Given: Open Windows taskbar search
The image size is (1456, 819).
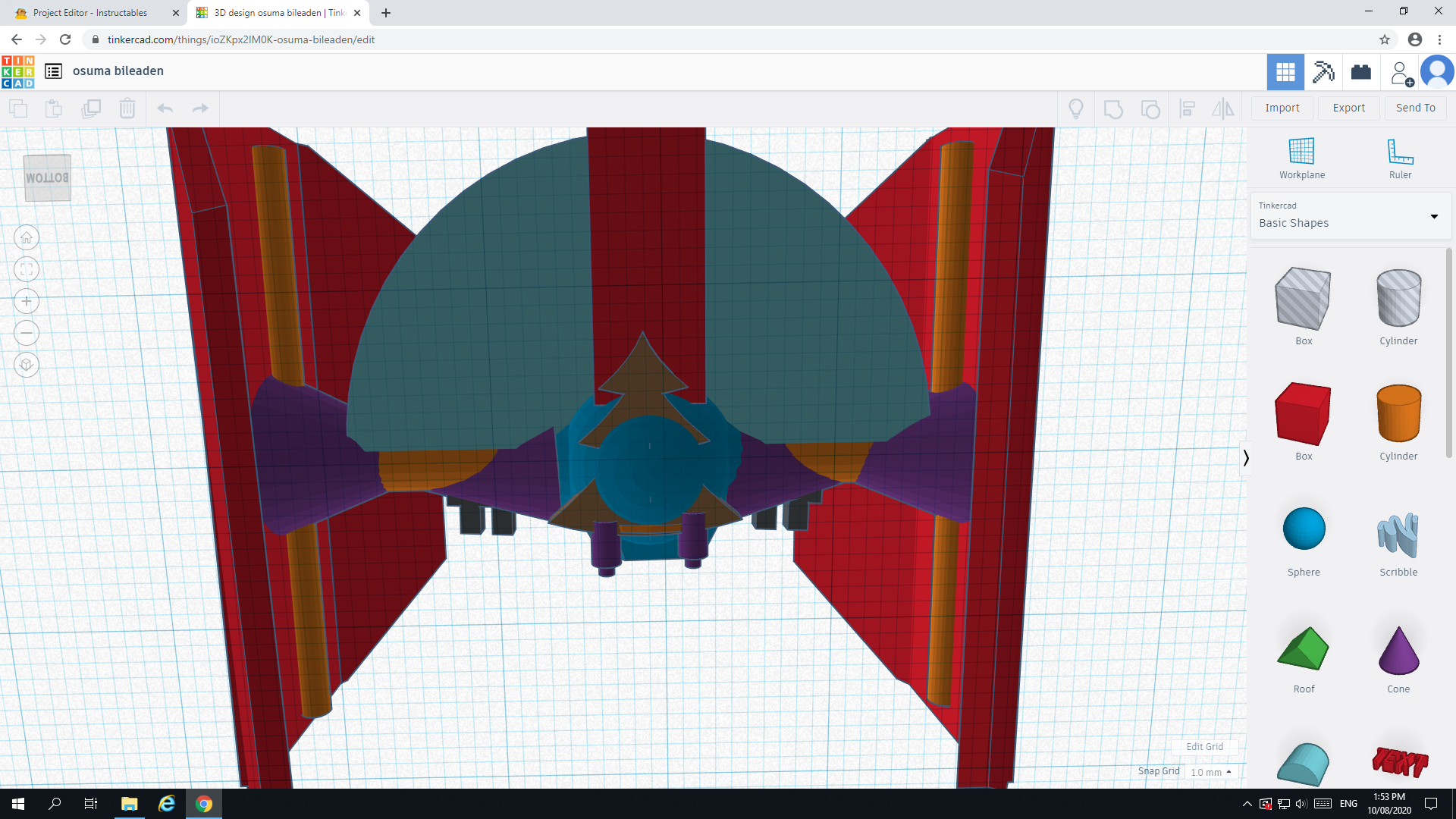Looking at the screenshot, I should pyautogui.click(x=55, y=804).
